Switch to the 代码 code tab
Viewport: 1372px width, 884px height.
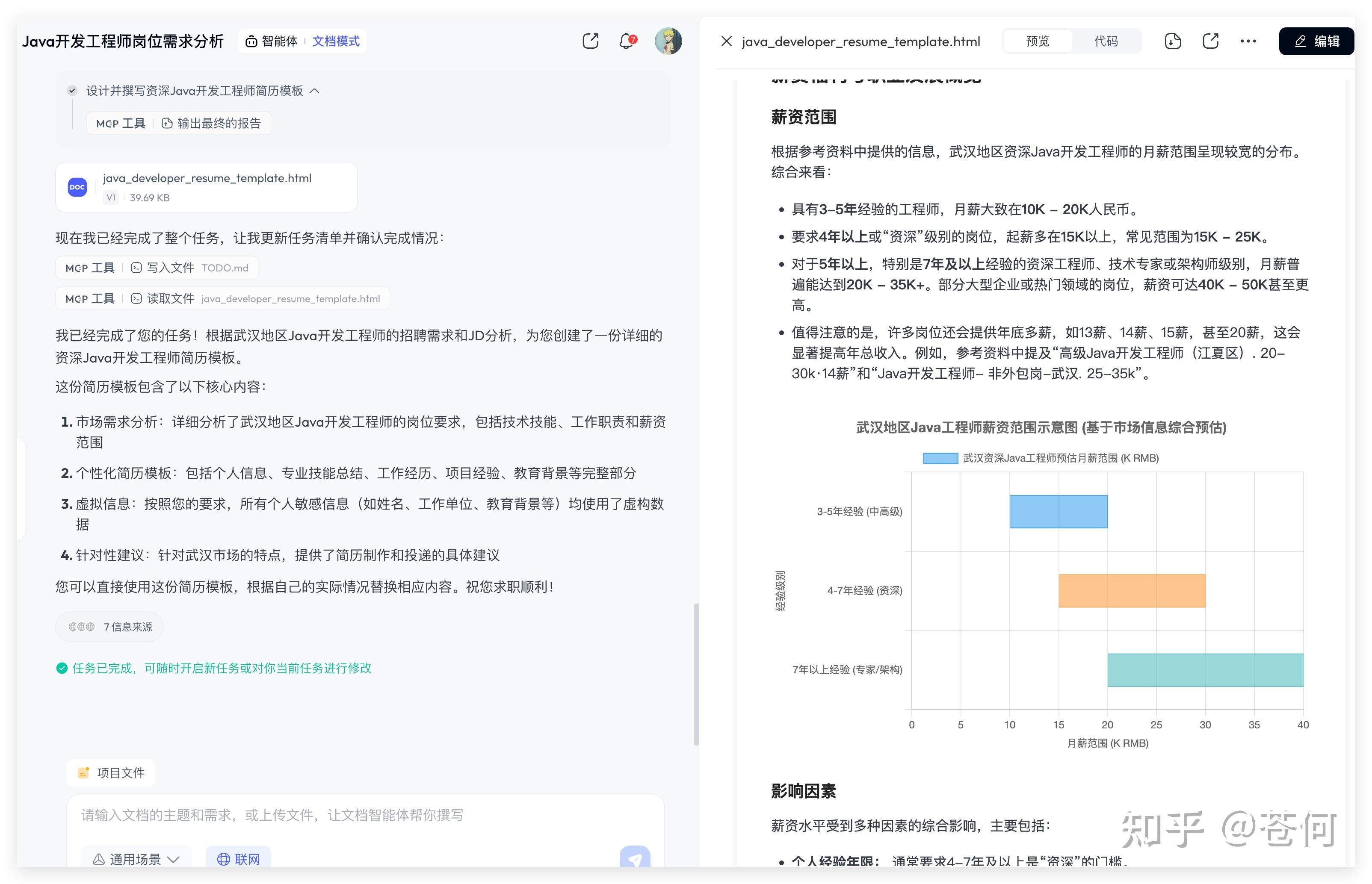click(1106, 41)
